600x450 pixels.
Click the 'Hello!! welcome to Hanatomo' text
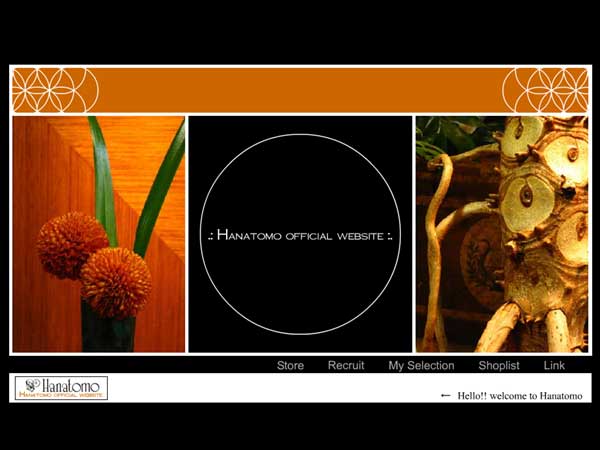523,396
